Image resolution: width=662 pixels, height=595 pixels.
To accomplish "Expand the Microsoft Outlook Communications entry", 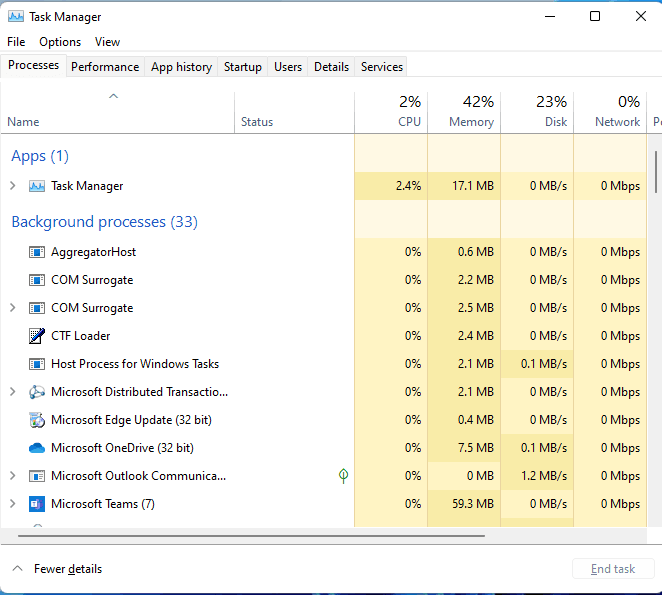I will (12, 476).
